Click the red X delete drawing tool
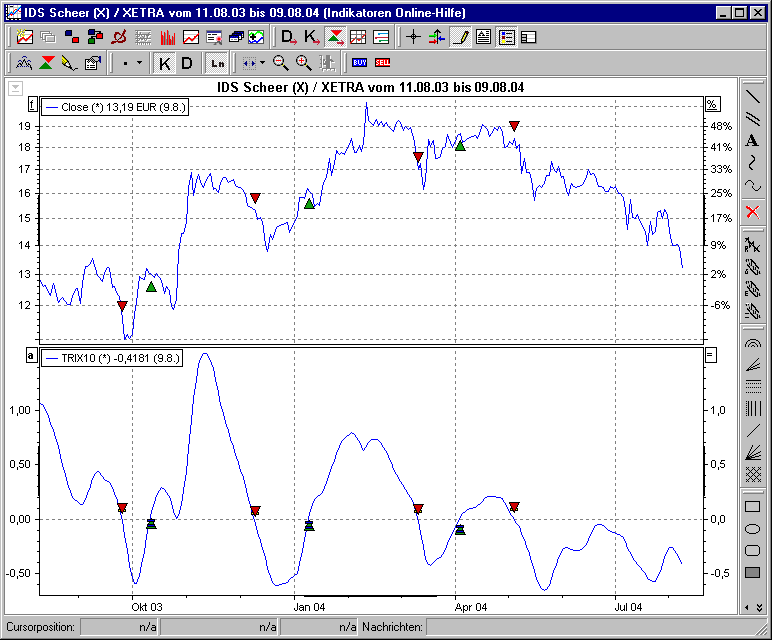 (752, 212)
